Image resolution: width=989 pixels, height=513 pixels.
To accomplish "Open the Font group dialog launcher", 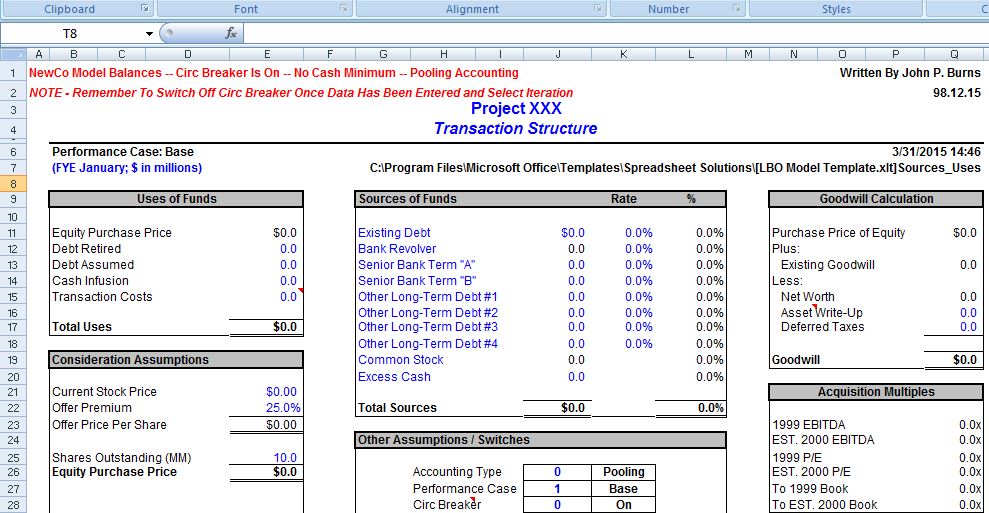I will click(x=343, y=9).
